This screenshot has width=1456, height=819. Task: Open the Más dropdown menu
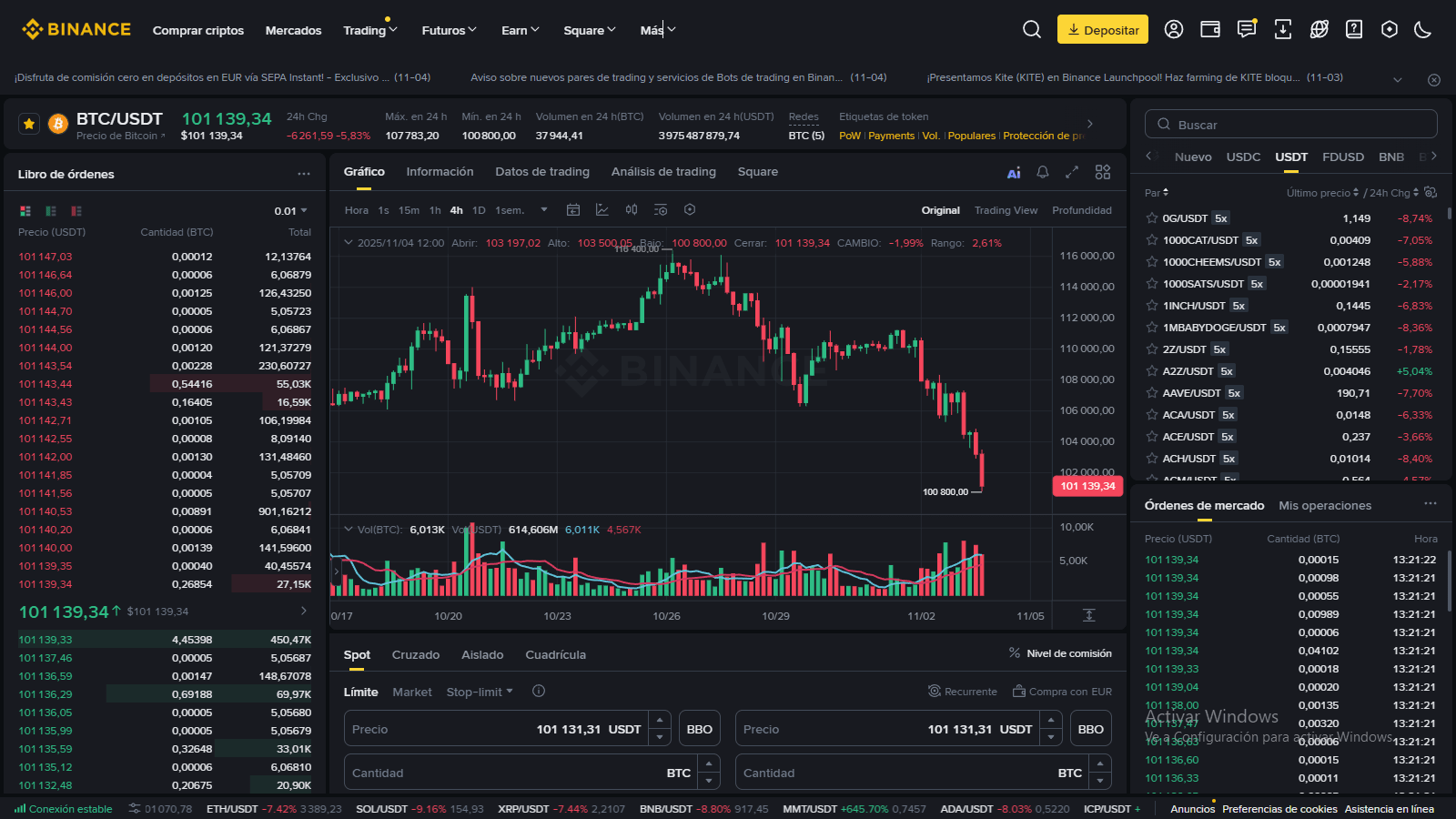(658, 30)
